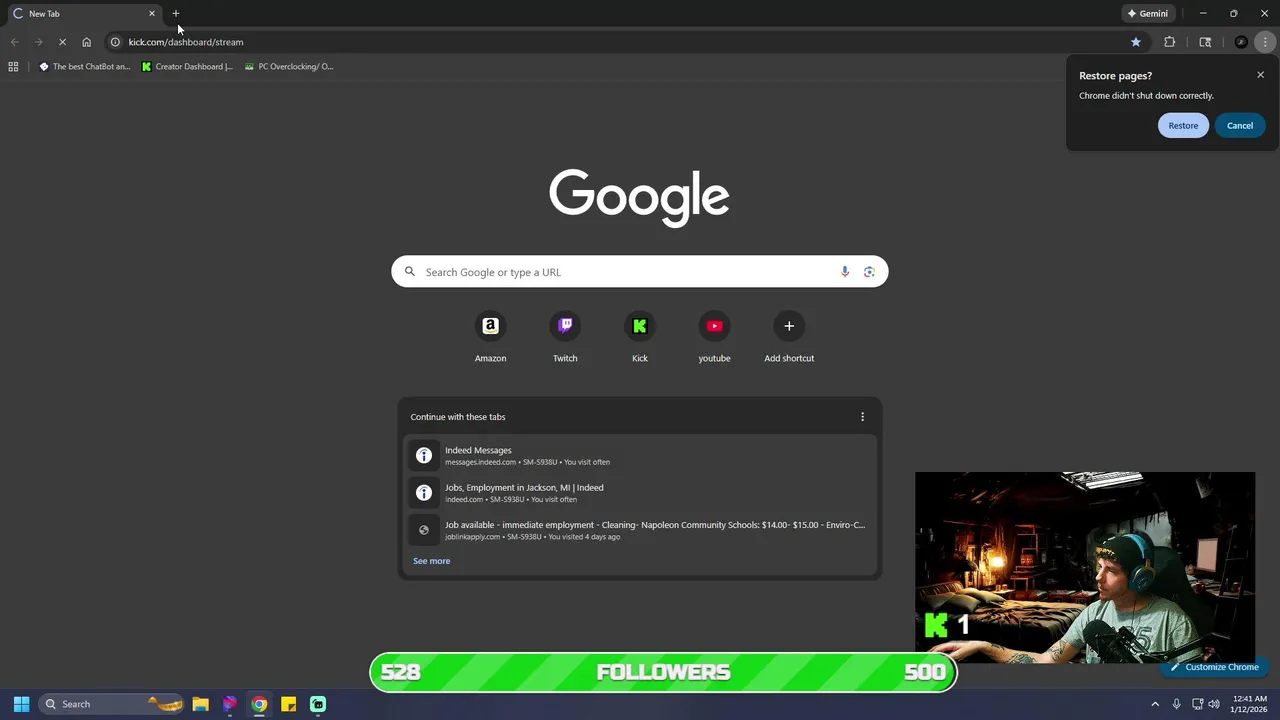Cancel the Restore pages prompt
This screenshot has width=1280, height=720.
1240,125
